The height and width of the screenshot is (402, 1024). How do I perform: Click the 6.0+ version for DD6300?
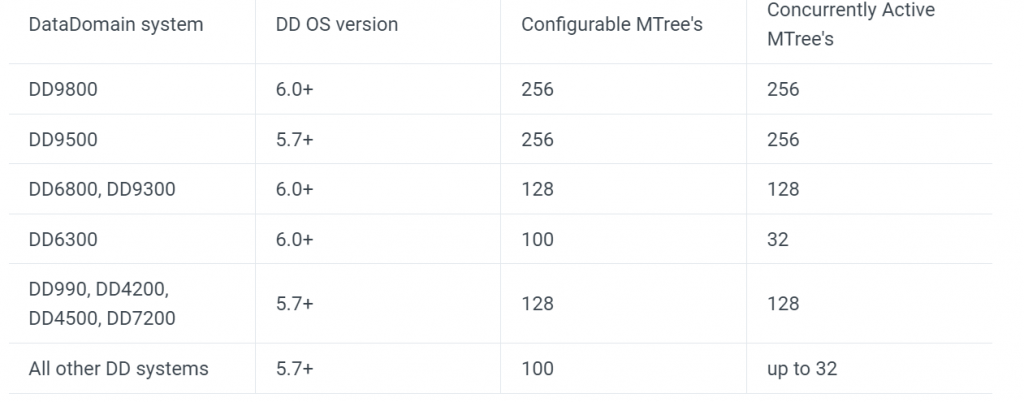[x=294, y=239]
